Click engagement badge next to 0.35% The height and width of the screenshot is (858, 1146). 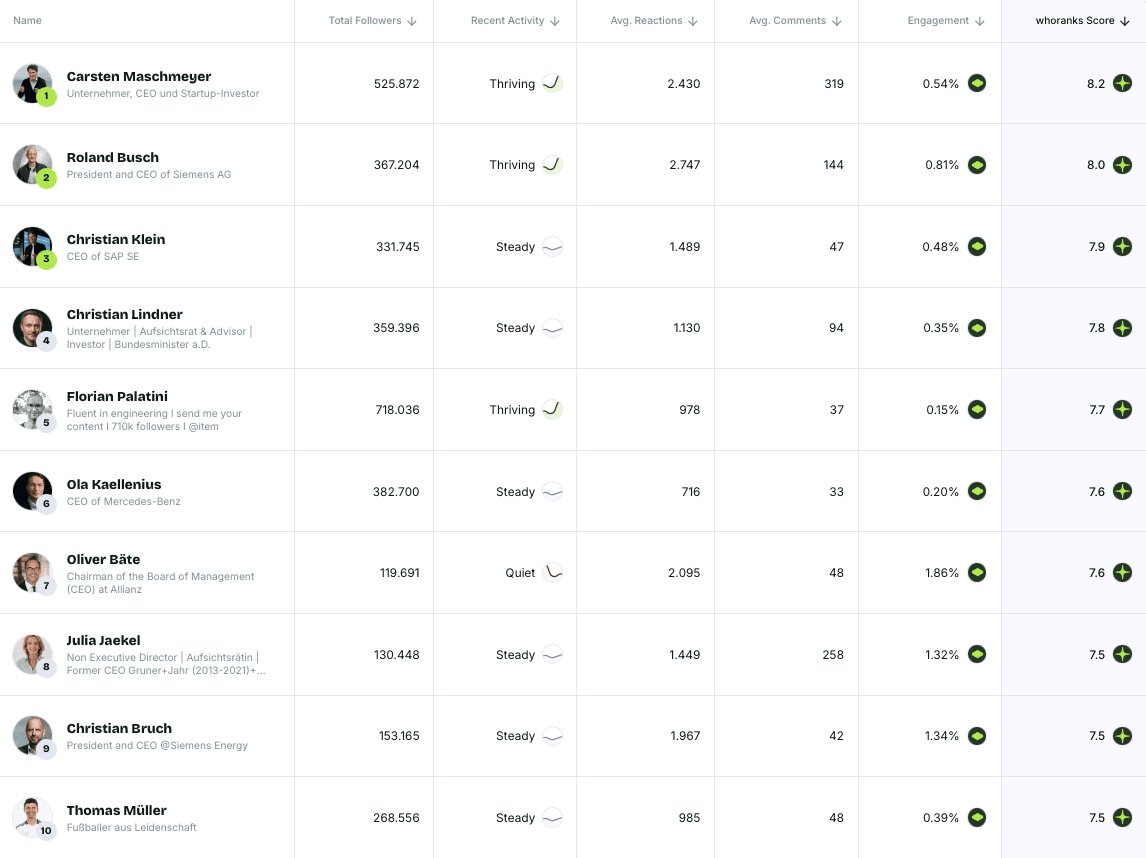tap(977, 328)
